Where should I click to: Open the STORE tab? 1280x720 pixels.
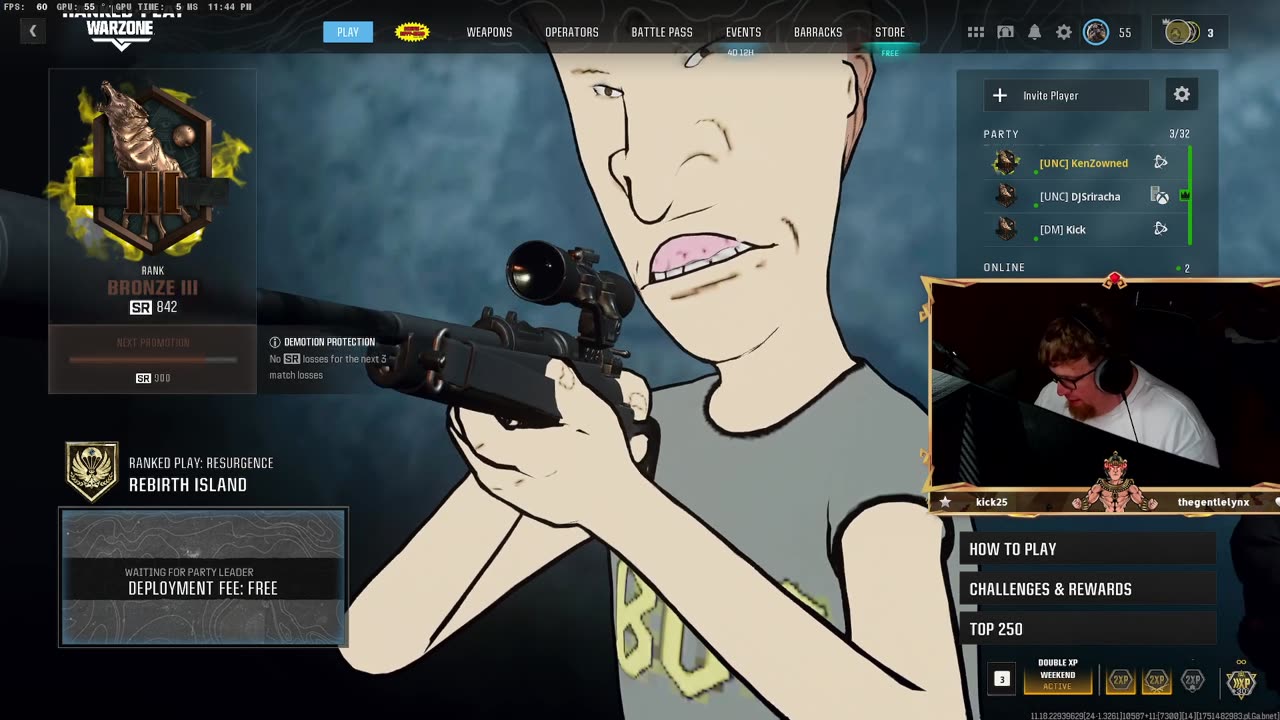click(x=890, y=32)
